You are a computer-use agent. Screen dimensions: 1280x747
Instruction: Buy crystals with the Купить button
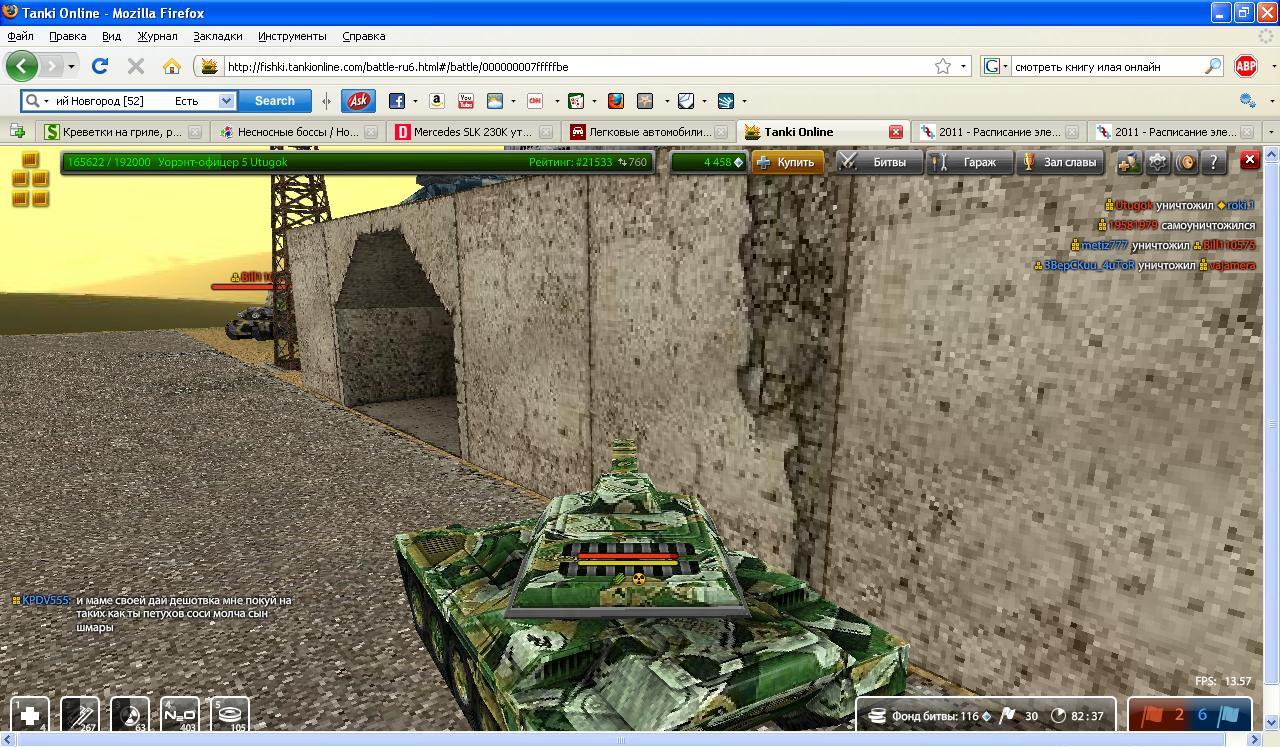[x=789, y=162]
